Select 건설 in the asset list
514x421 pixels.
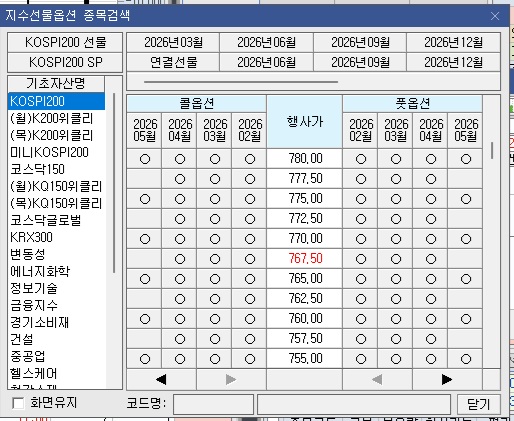(x=56, y=339)
